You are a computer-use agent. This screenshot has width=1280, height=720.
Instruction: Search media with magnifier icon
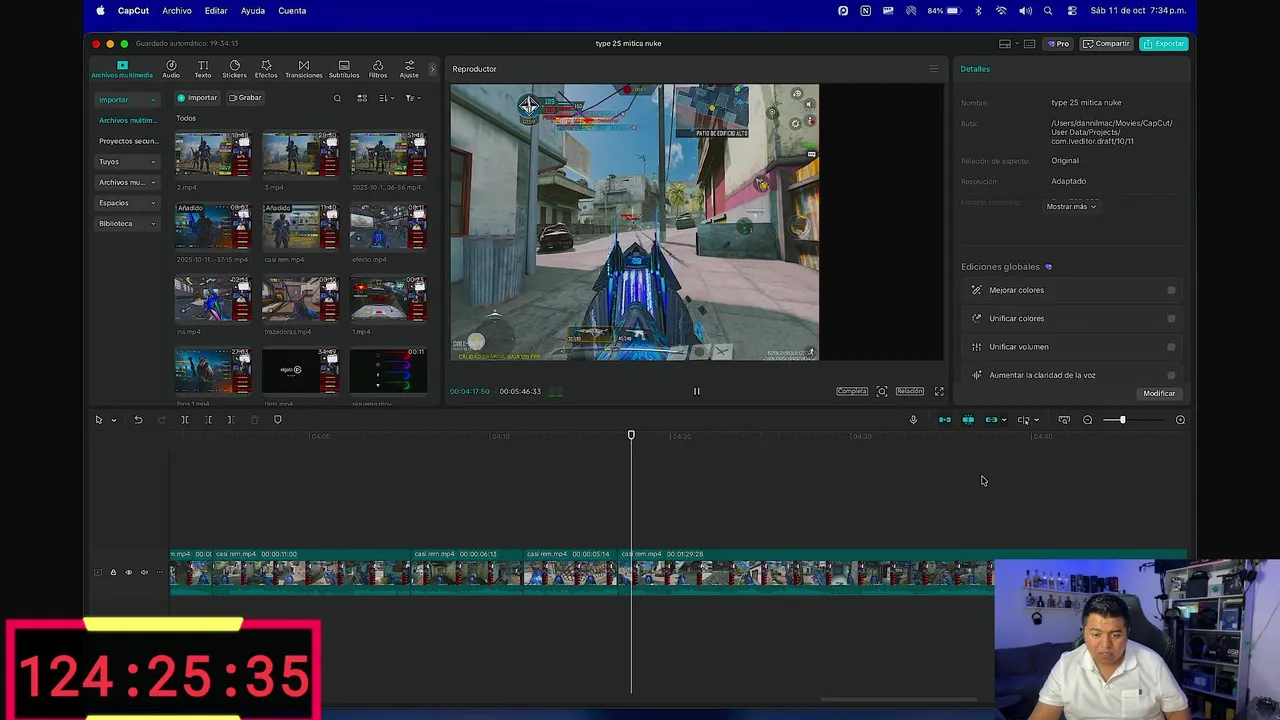337,98
